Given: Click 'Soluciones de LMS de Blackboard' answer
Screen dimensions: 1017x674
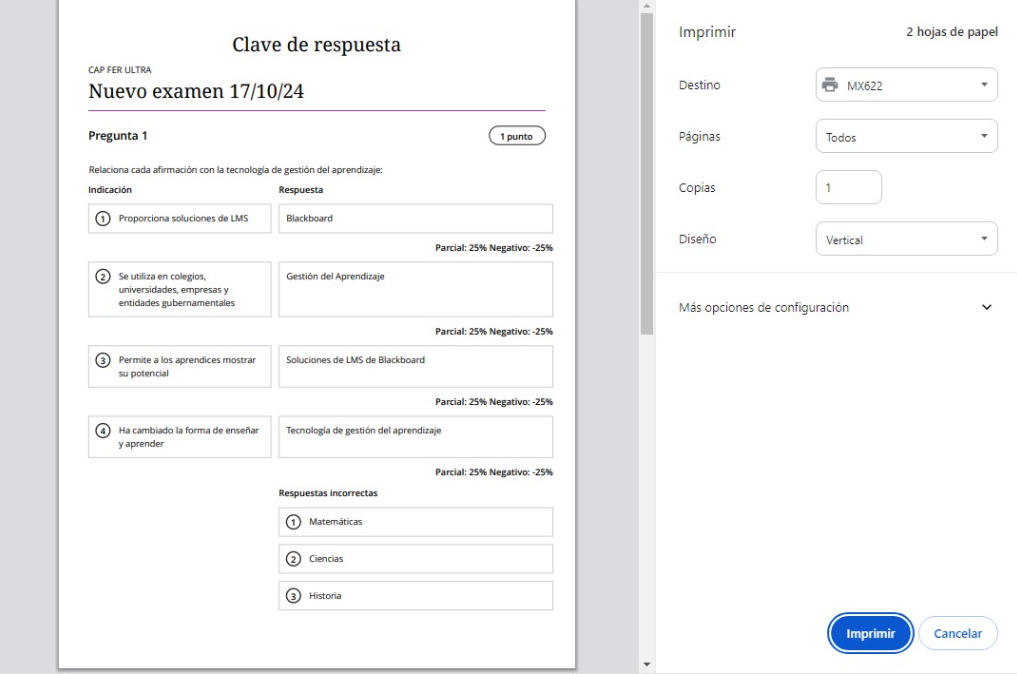Looking at the screenshot, I should (416, 367).
